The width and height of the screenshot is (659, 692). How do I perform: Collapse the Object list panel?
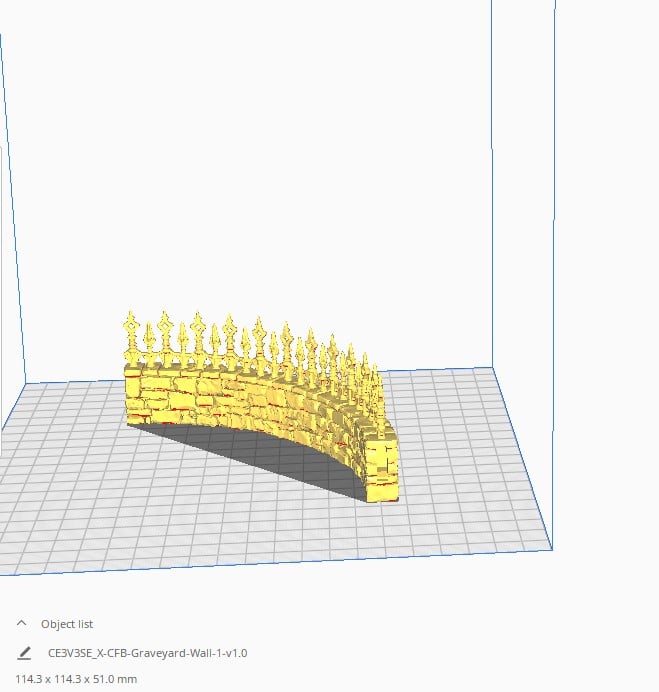(21, 623)
